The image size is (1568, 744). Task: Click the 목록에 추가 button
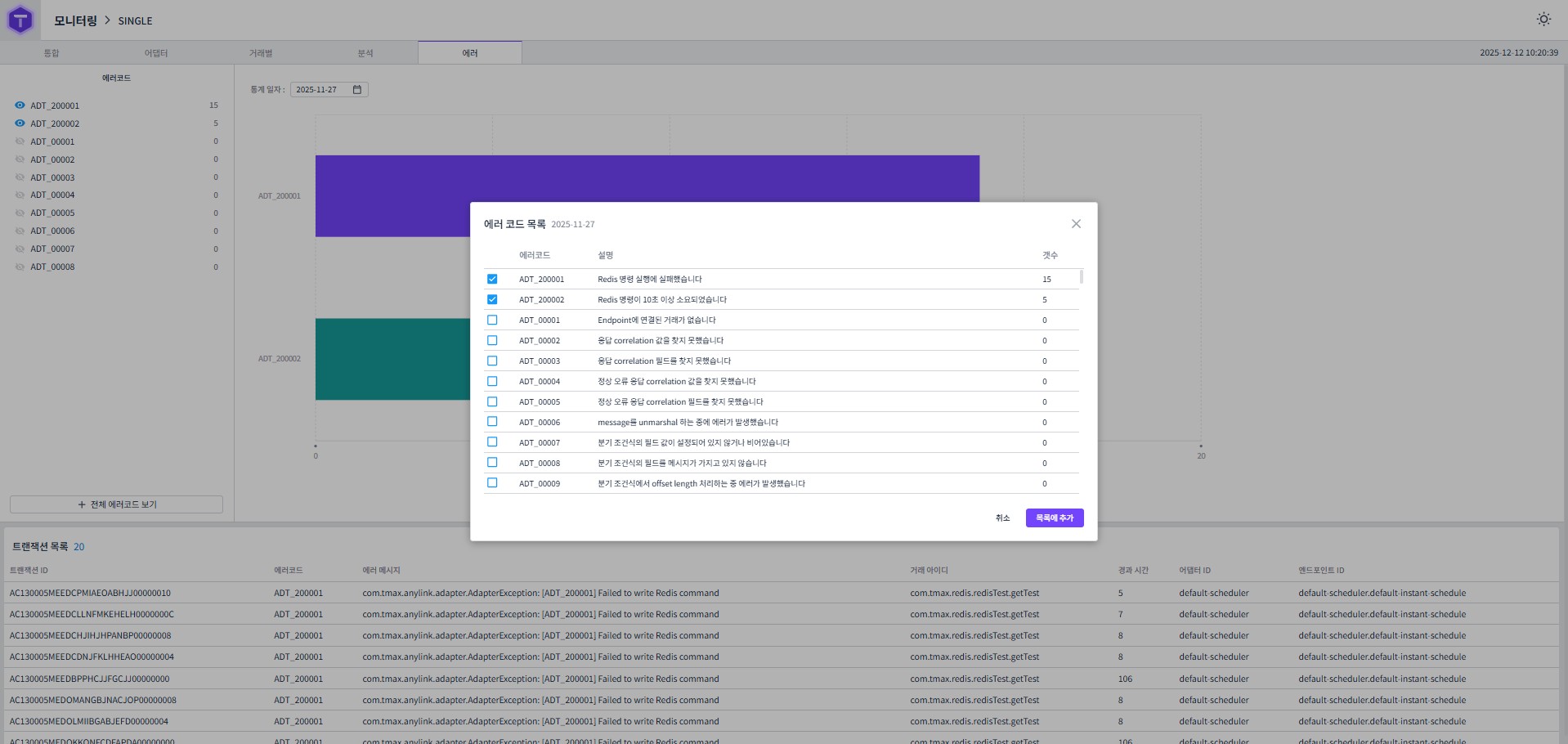pyautogui.click(x=1054, y=518)
